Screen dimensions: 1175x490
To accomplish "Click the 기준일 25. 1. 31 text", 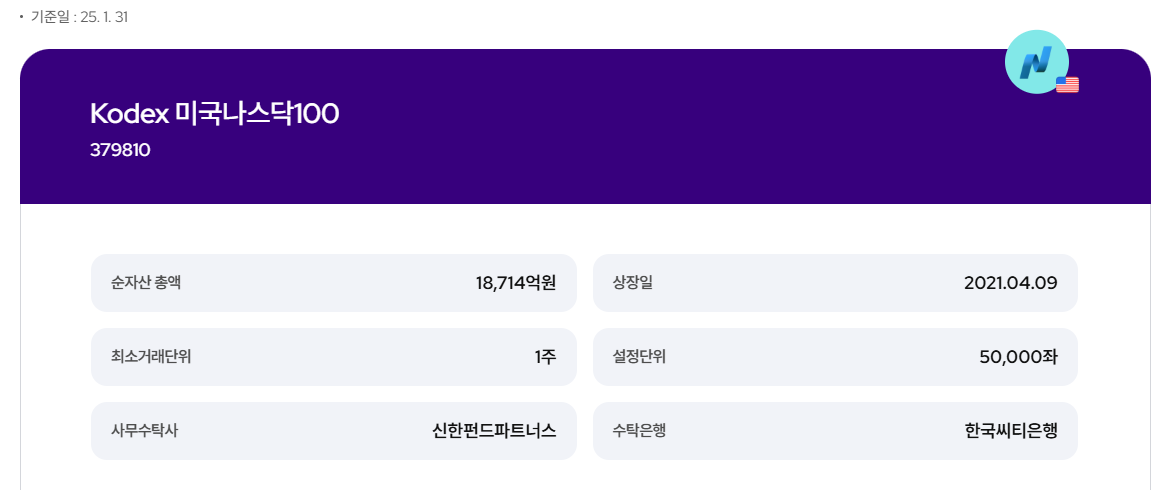I will [79, 17].
